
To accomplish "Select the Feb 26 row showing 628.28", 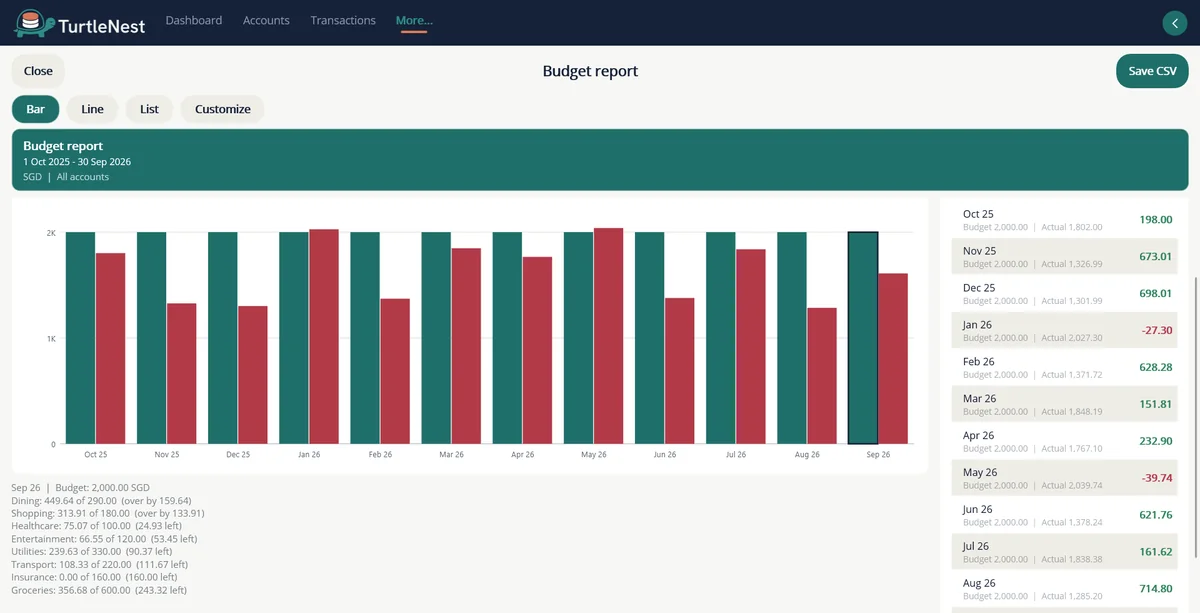I will tap(1066, 367).
